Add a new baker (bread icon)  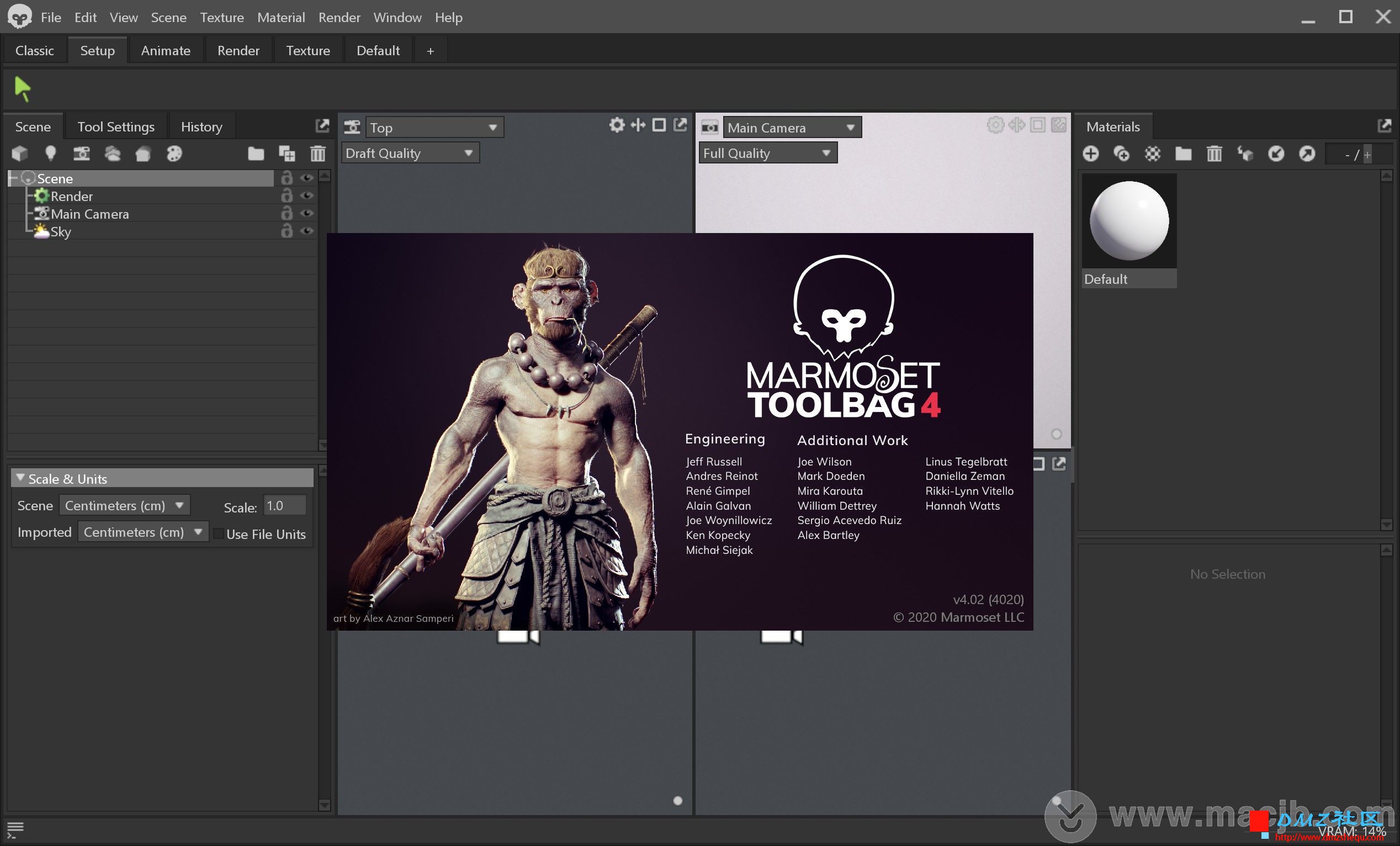click(143, 154)
